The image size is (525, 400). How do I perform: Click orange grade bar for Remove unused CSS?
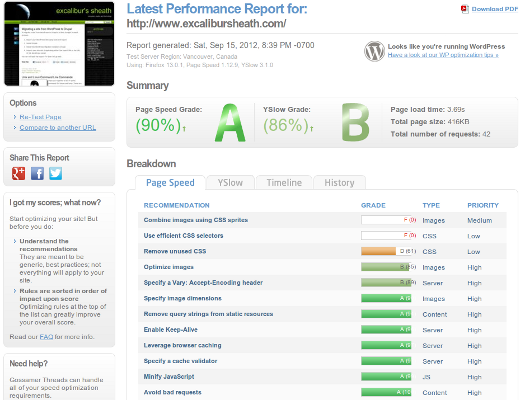click(x=378, y=251)
